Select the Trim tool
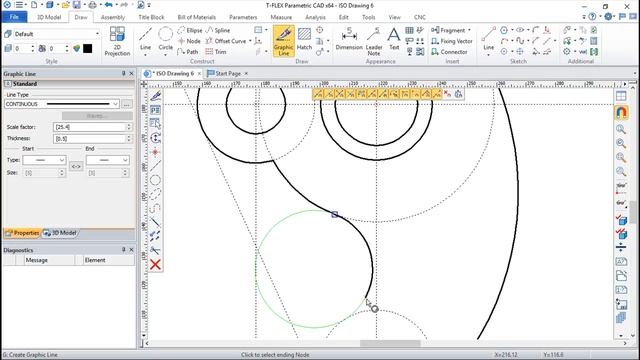The width and height of the screenshot is (640, 360). coord(216,52)
